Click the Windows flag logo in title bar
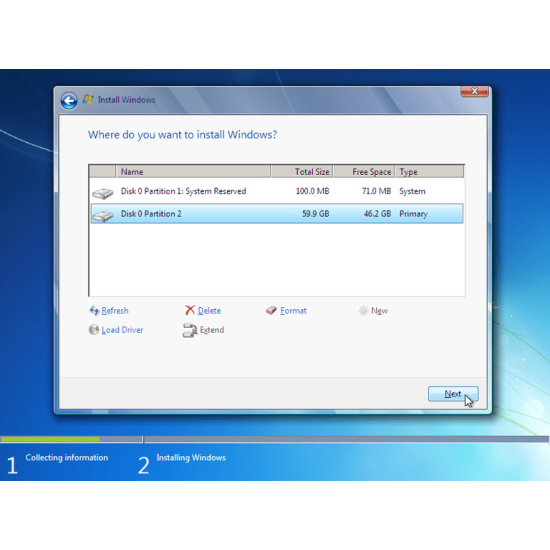Viewport: 550px width, 550px height. click(x=88, y=100)
